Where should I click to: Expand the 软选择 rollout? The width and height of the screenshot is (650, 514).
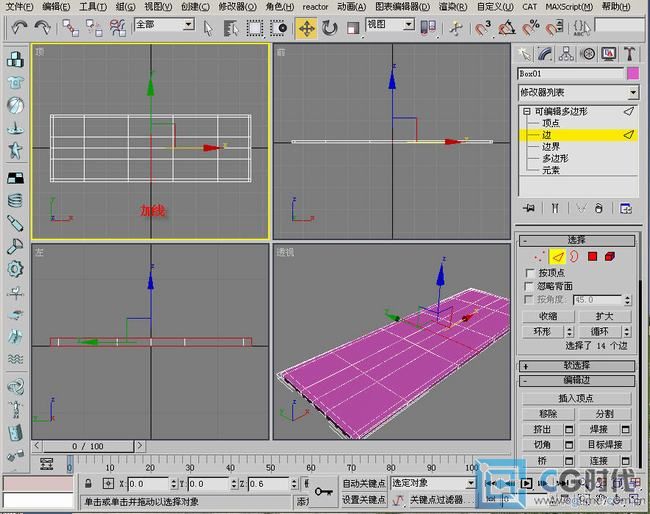(x=577, y=366)
